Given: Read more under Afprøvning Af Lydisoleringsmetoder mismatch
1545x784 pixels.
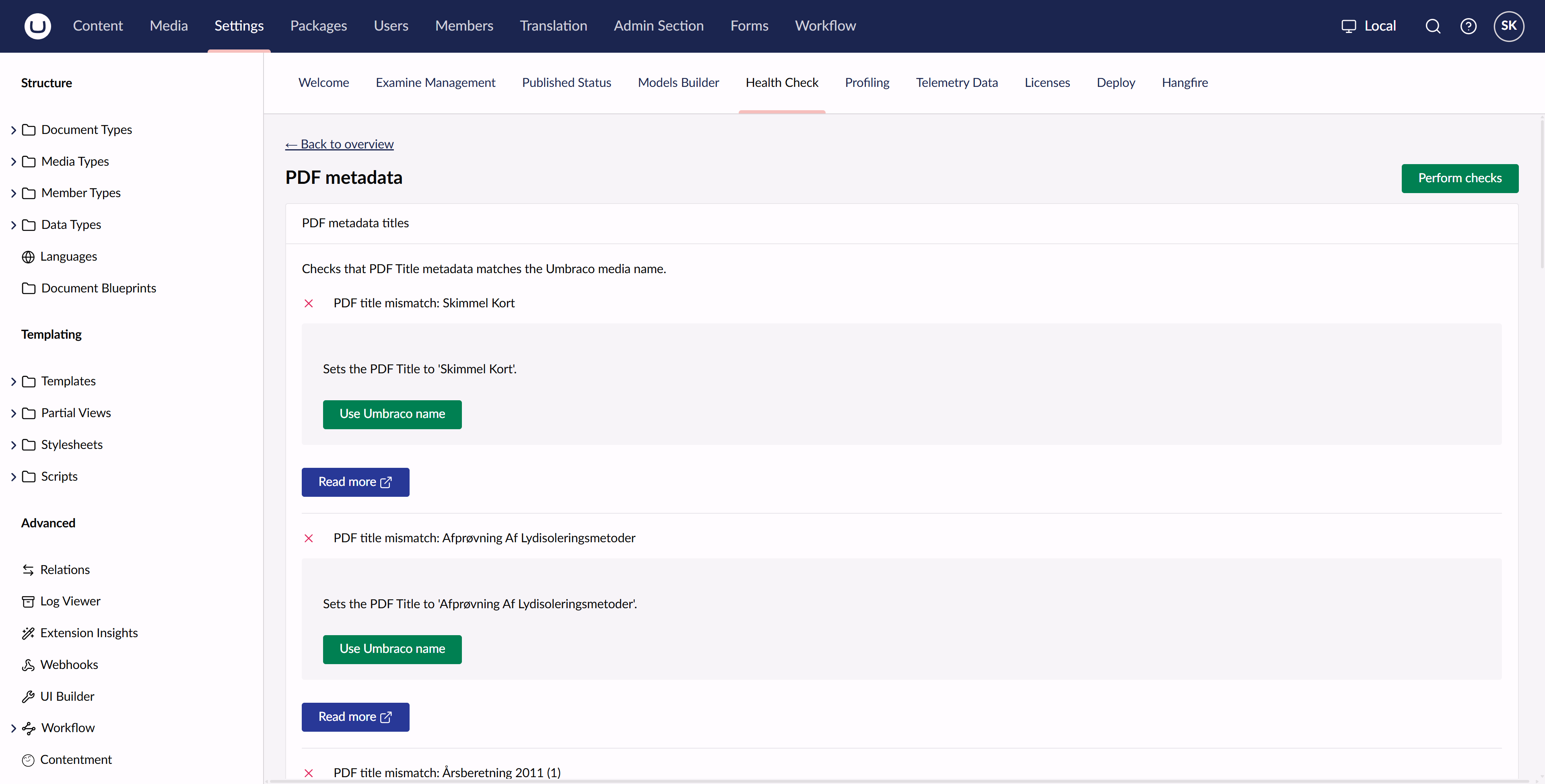Looking at the screenshot, I should pyautogui.click(x=355, y=717).
